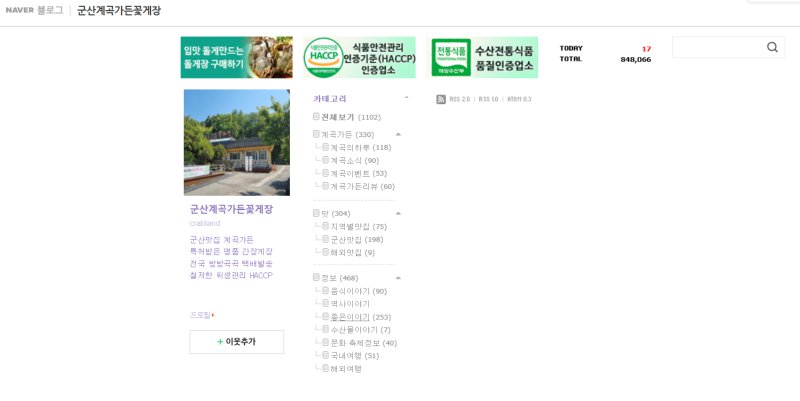Image resolution: width=800 pixels, height=401 pixels.
Task: Open the 군산맛집 (198) category
Action: (x=357, y=240)
